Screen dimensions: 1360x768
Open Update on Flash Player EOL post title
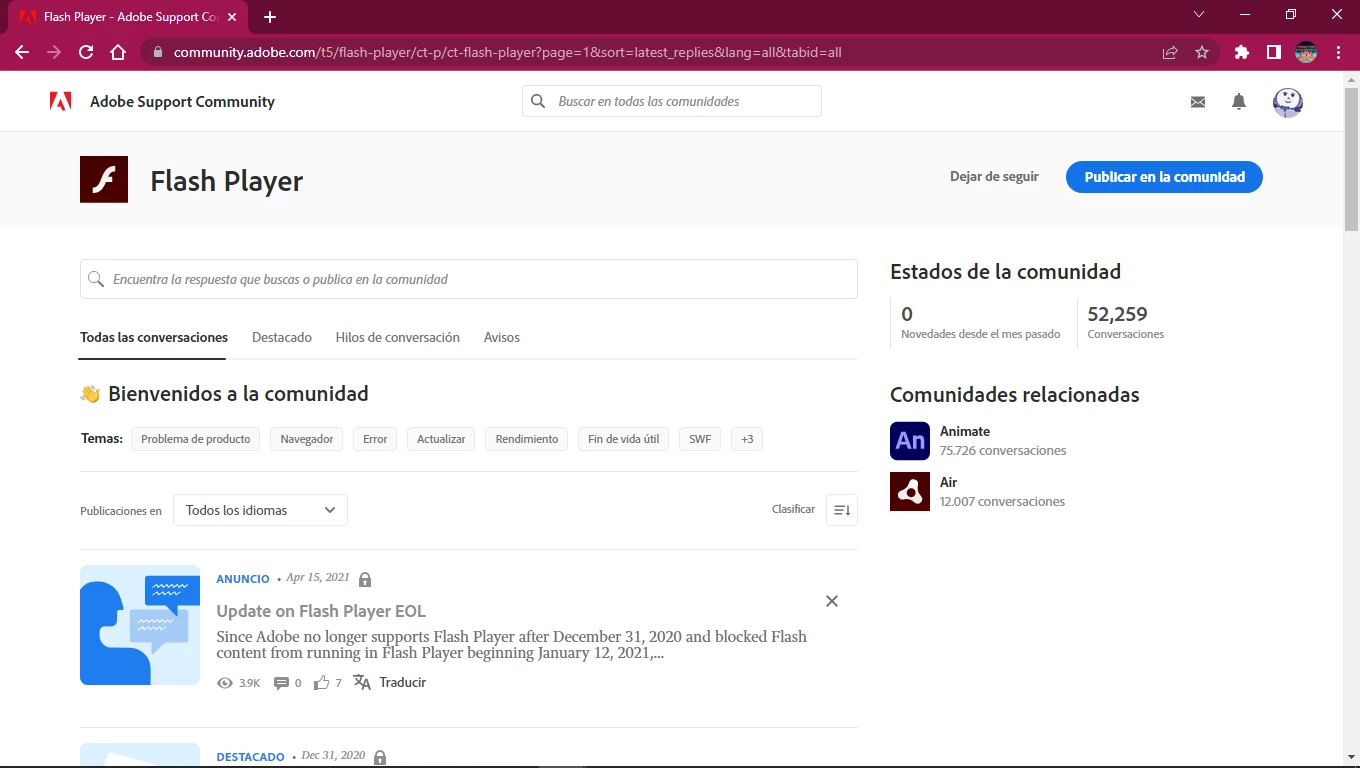pyautogui.click(x=321, y=611)
